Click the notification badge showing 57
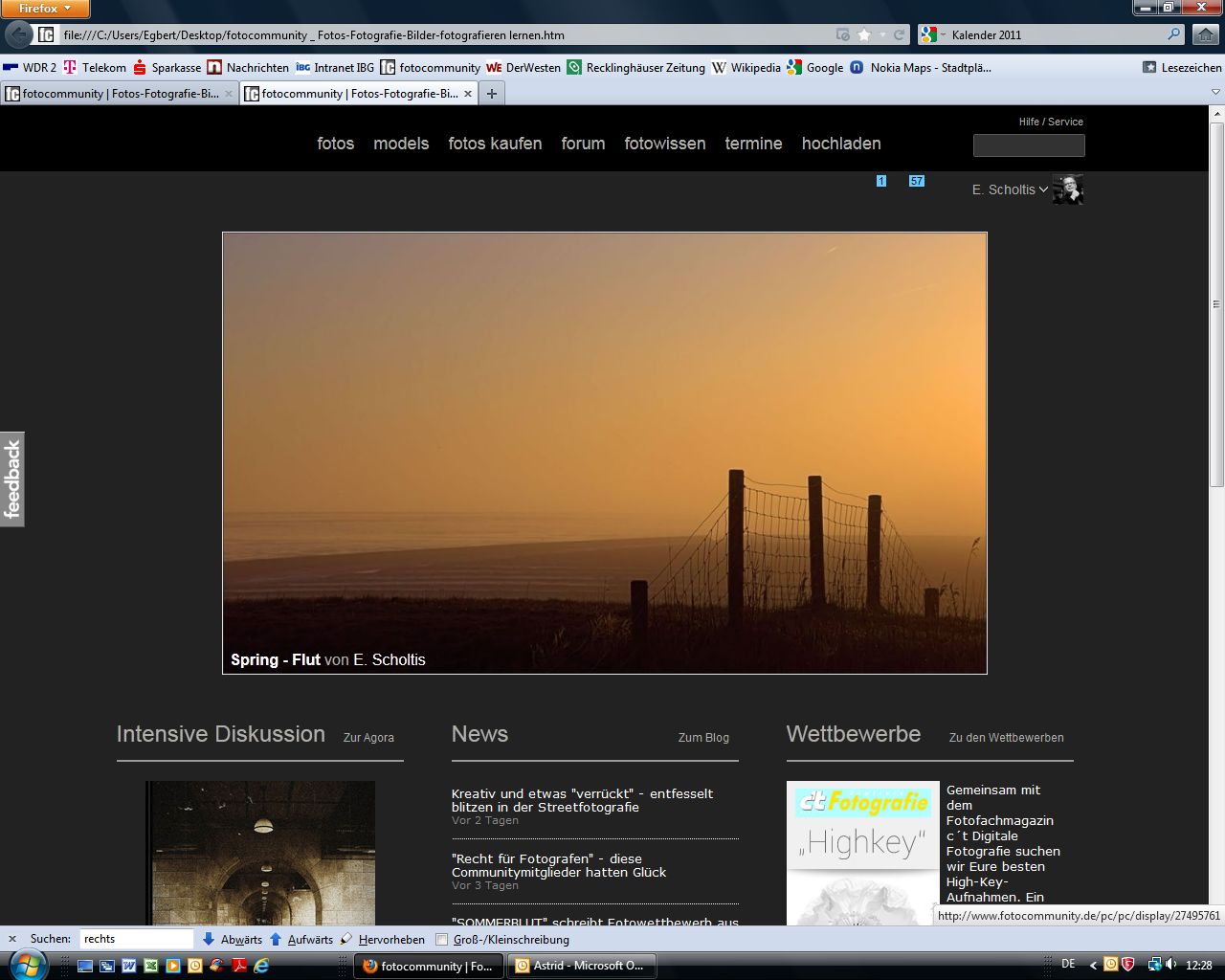The width and height of the screenshot is (1225, 980). (917, 181)
